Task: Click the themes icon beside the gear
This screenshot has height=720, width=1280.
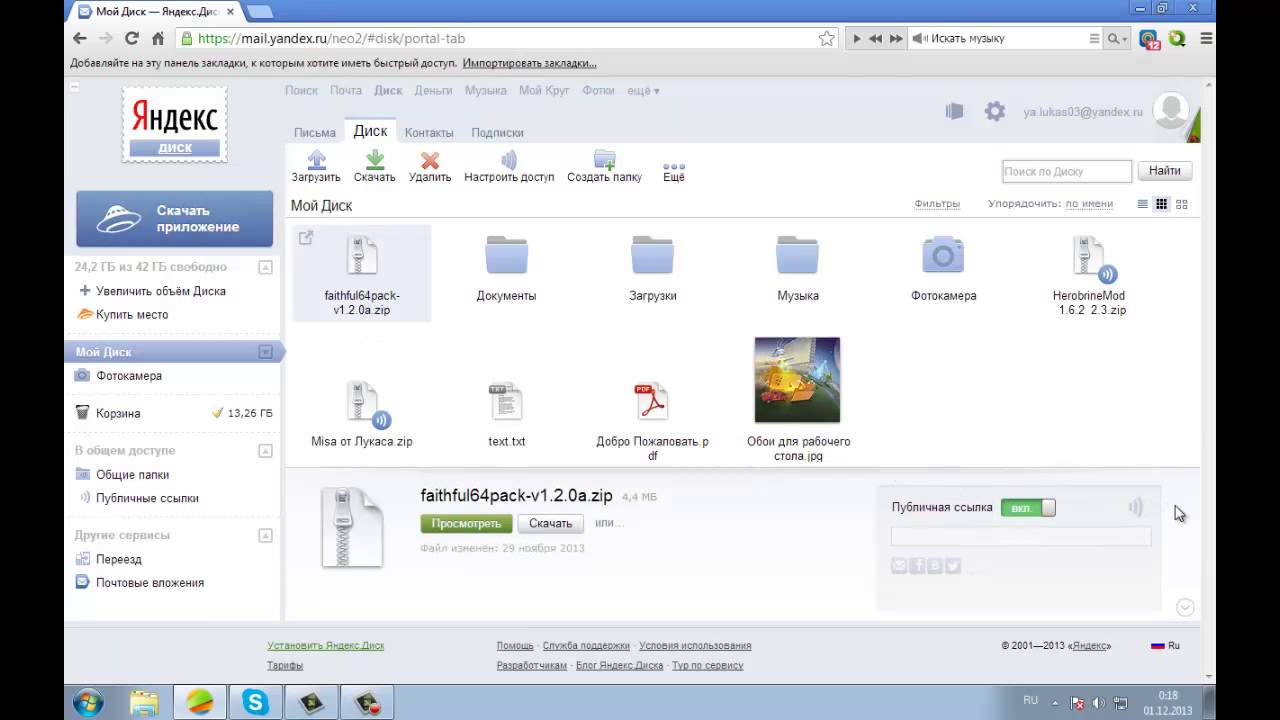Action: point(955,112)
